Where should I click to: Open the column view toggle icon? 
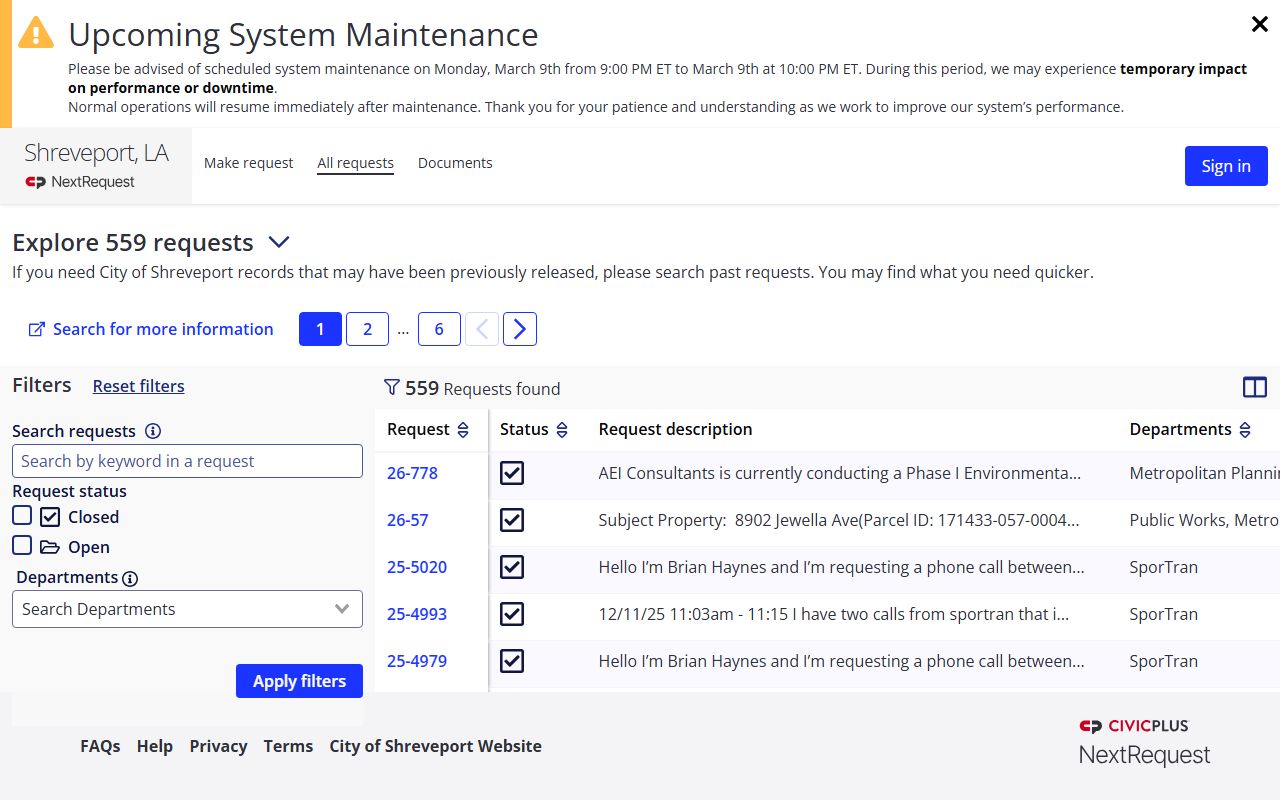[1254, 388]
